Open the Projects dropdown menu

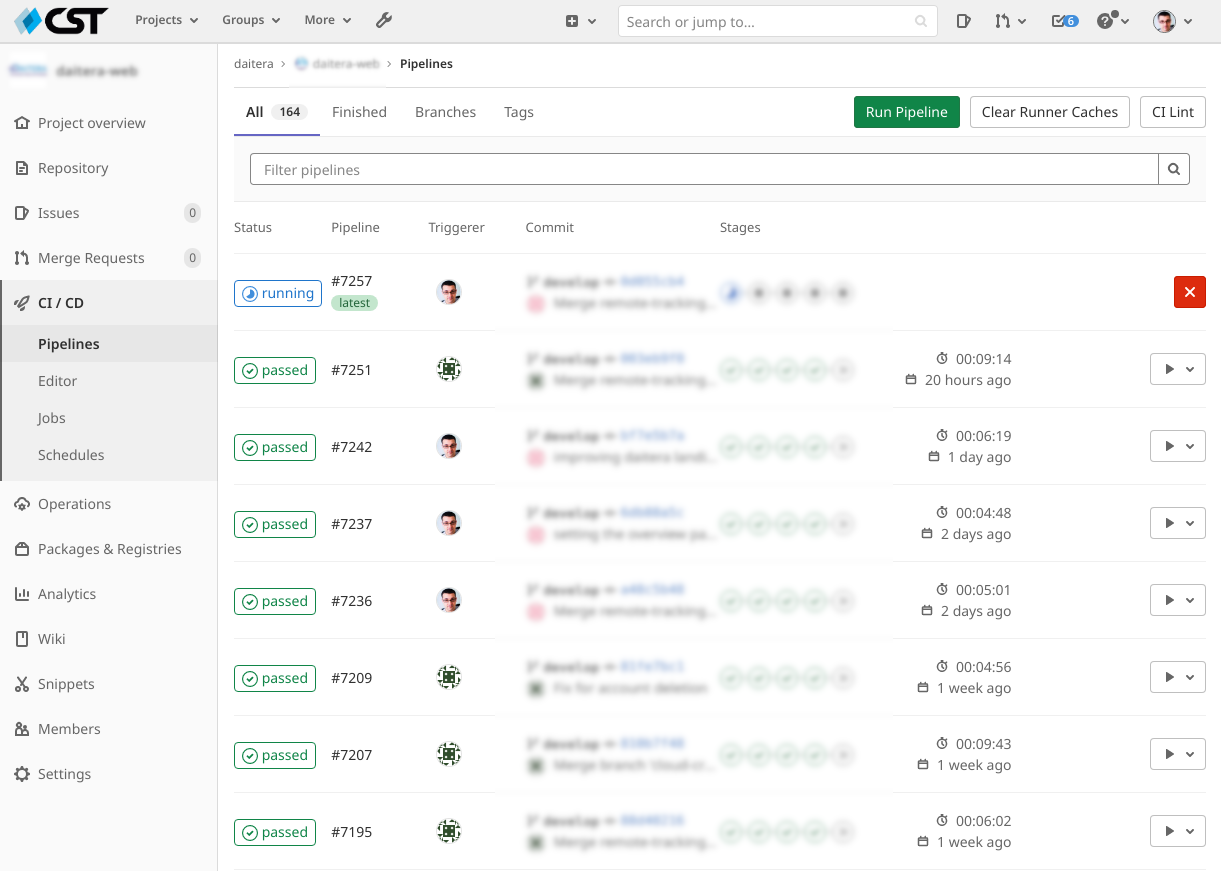tap(166, 20)
